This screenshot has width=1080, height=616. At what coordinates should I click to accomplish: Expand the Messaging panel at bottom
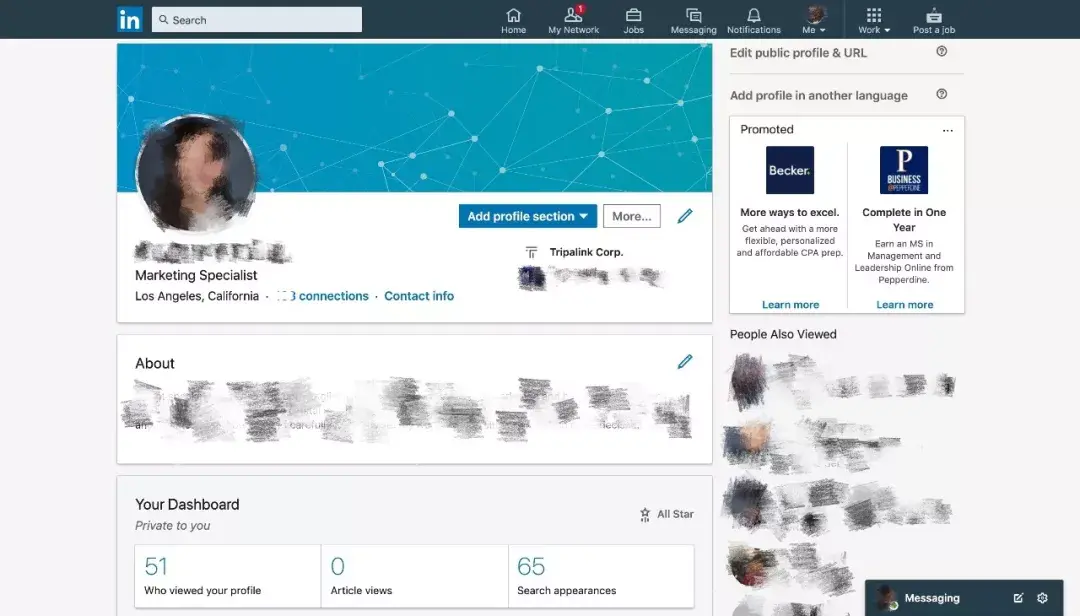point(930,597)
